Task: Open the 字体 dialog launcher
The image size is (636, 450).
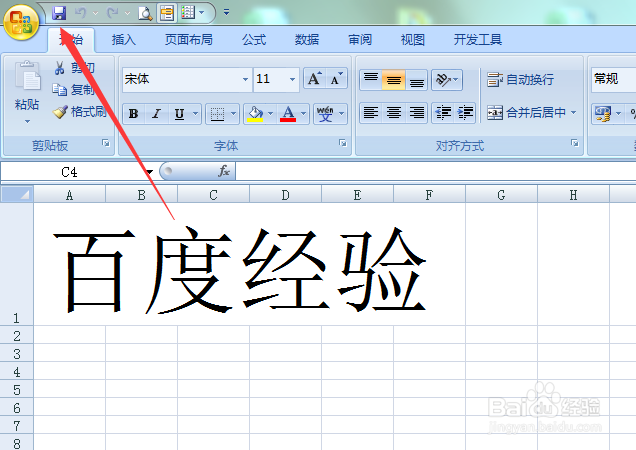Action: point(343,143)
